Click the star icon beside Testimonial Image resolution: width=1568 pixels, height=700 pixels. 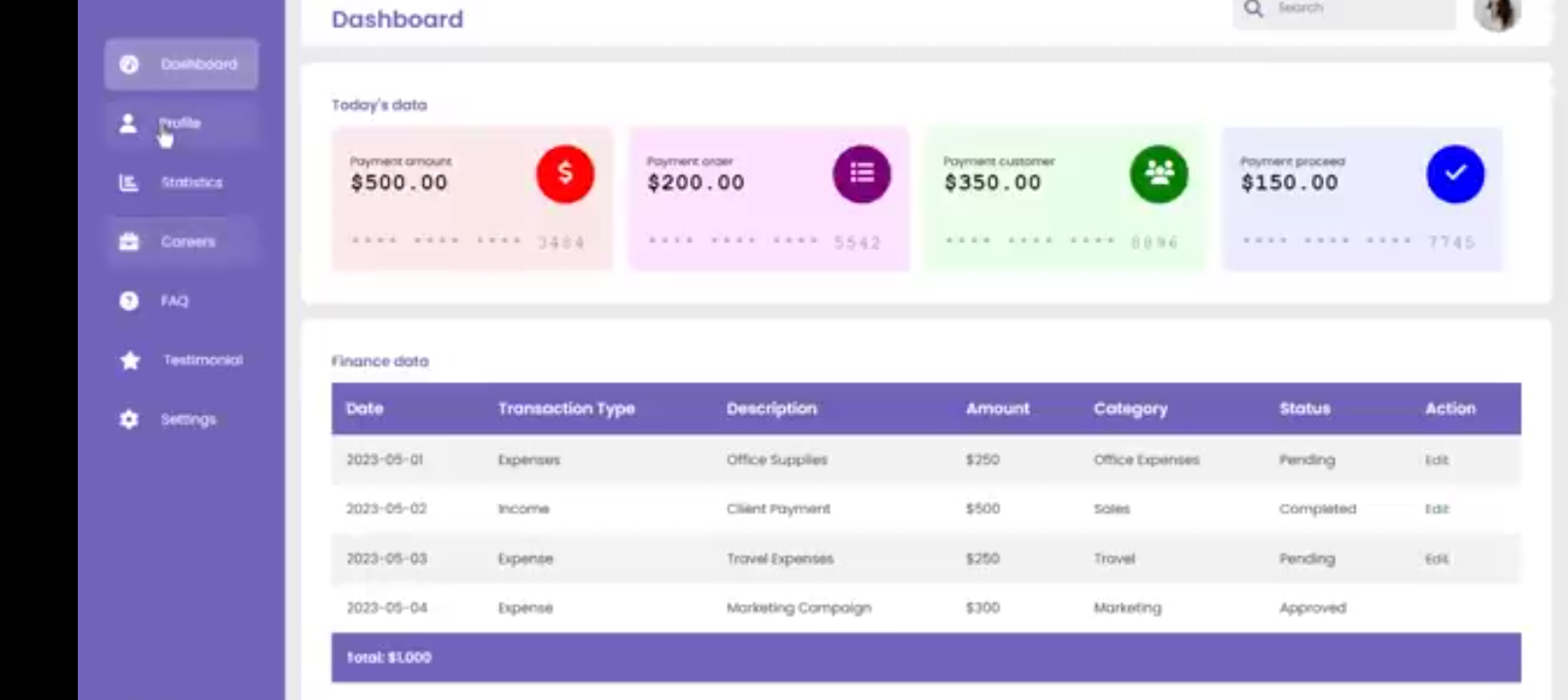(129, 360)
